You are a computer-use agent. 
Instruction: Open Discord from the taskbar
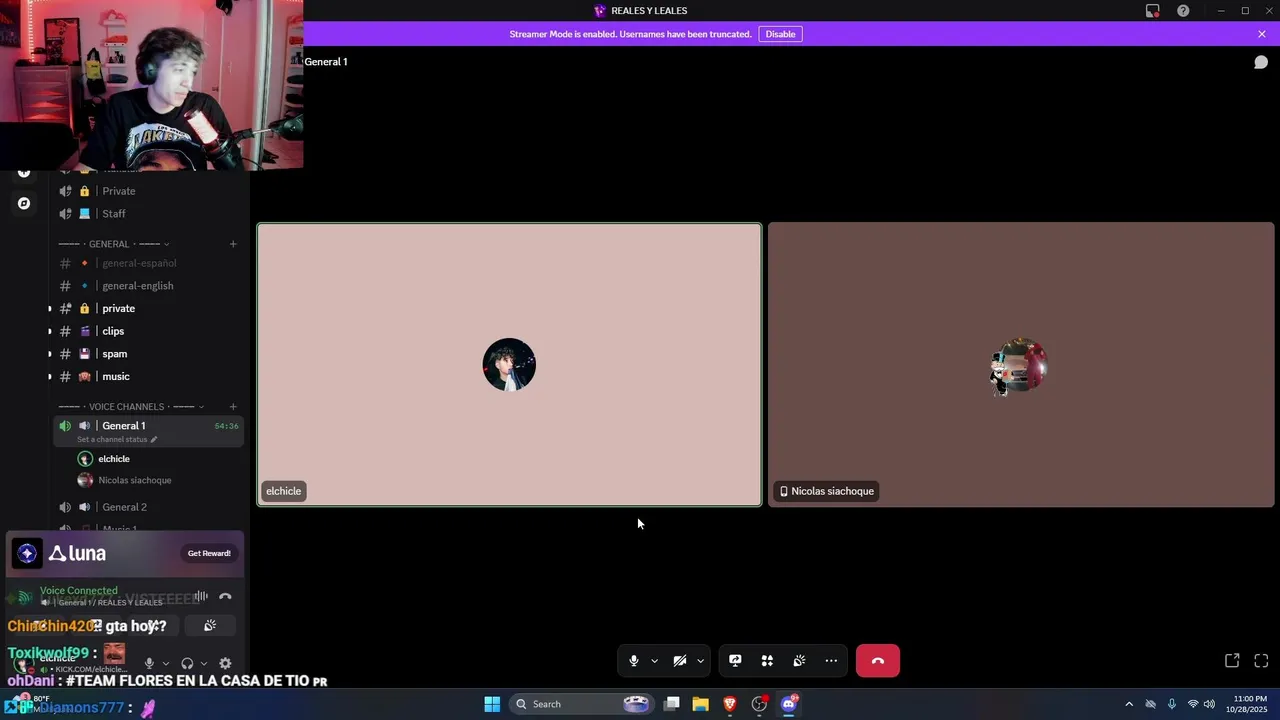pos(788,704)
